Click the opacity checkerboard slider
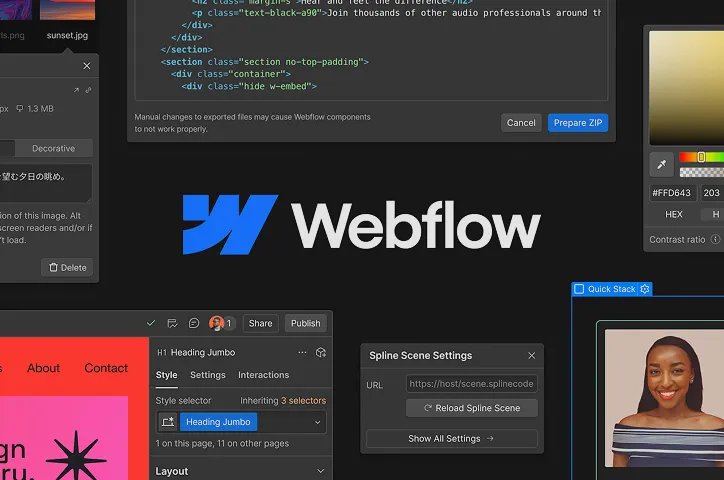 702,172
